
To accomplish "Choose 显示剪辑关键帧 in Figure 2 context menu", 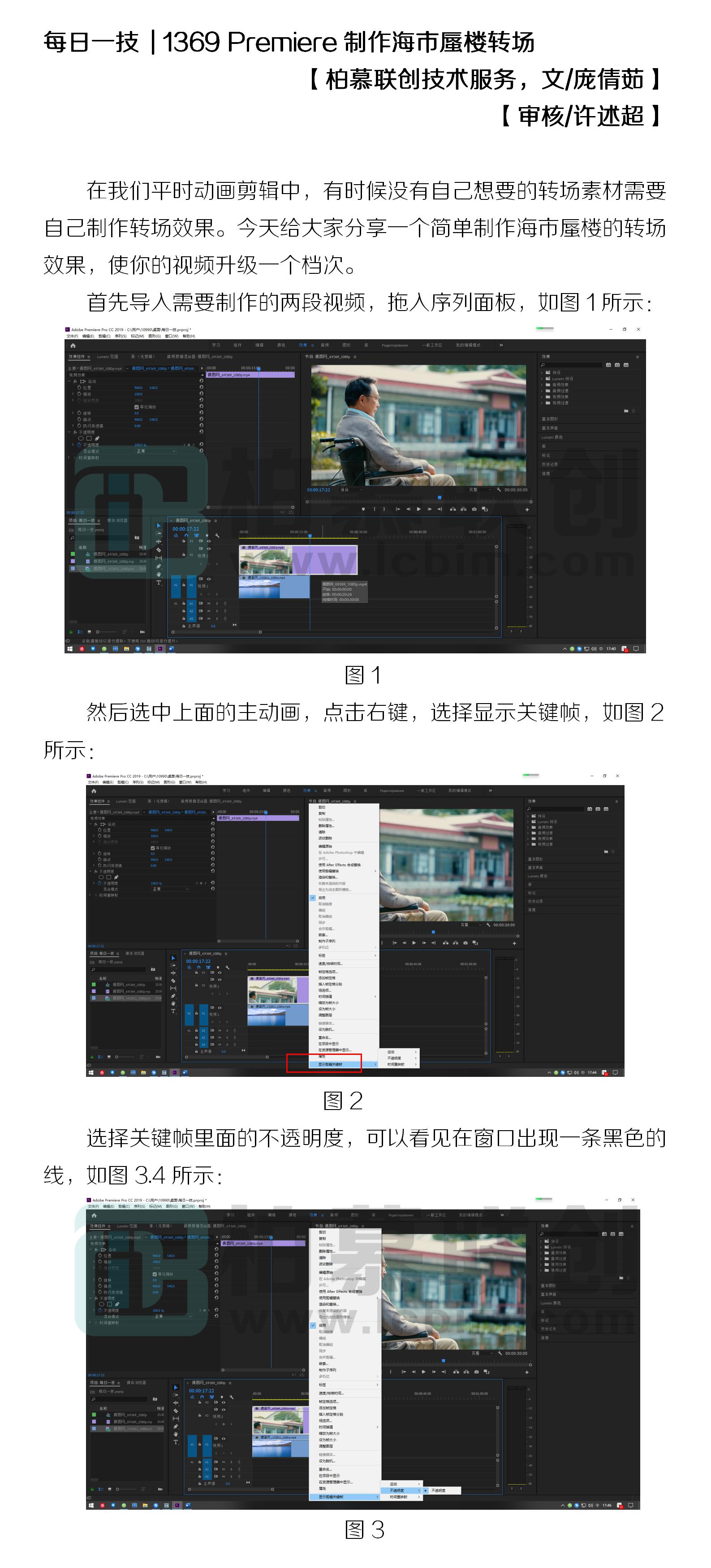I will tap(344, 1065).
